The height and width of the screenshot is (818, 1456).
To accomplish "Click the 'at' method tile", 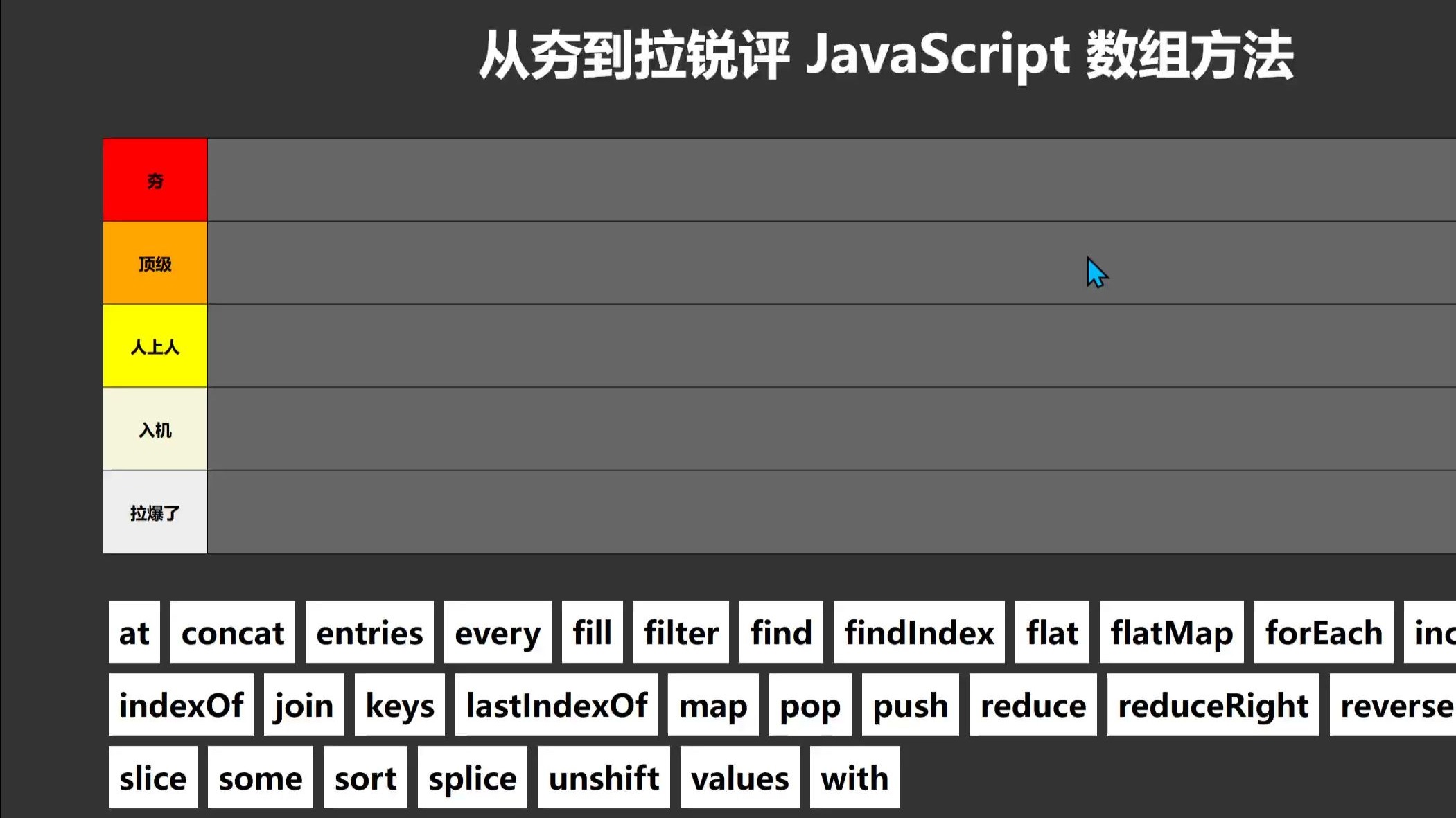I will (x=134, y=632).
